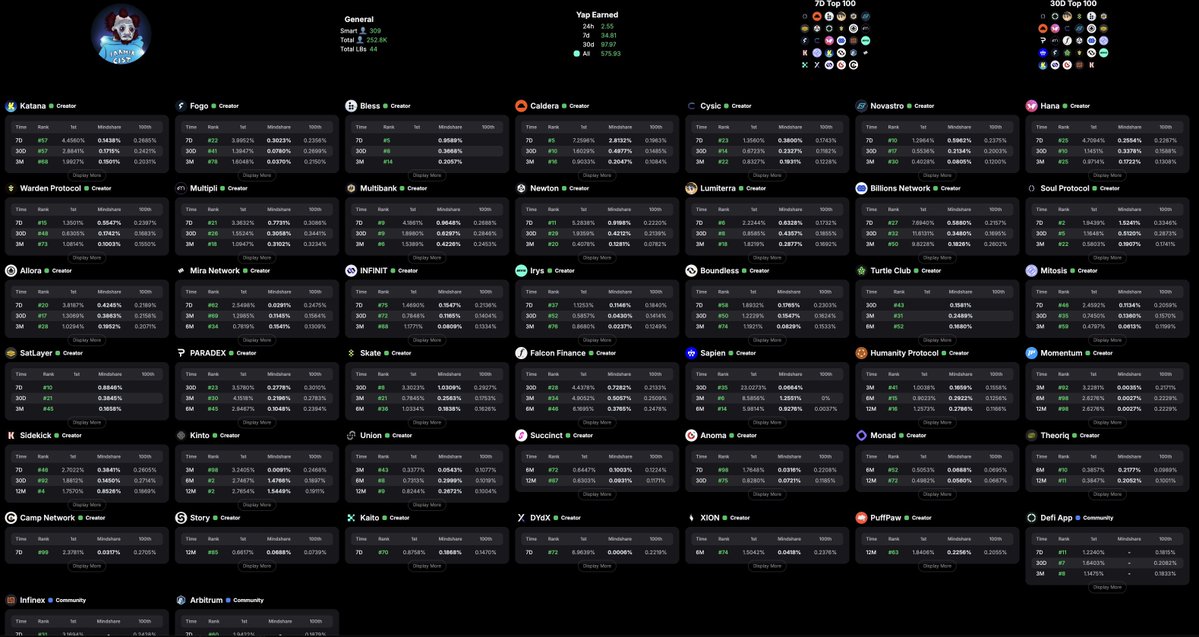Screen dimensions: 1199x637
Task: Click the Sapien project icon
Action: click(x=691, y=353)
